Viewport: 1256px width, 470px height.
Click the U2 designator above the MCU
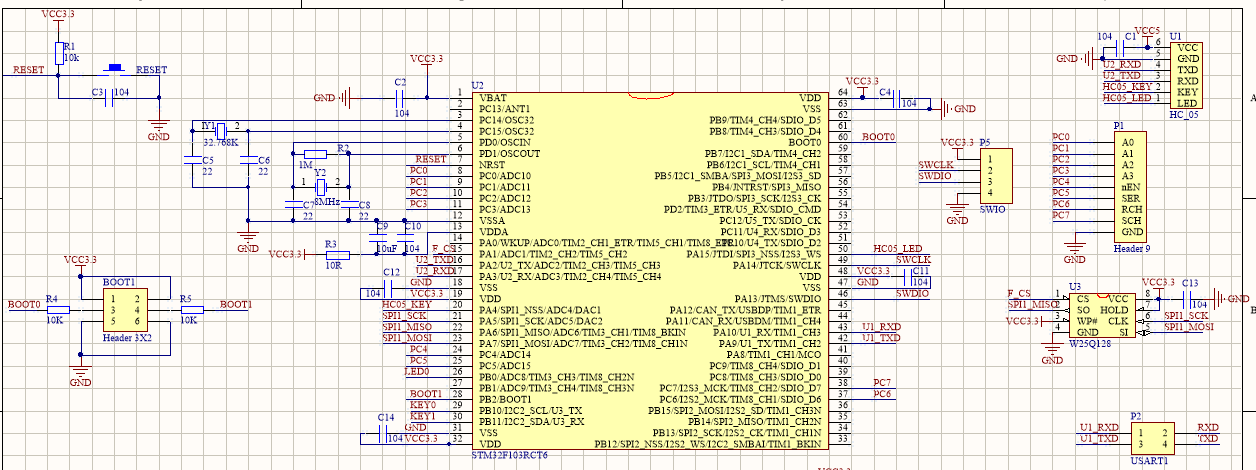(x=477, y=86)
